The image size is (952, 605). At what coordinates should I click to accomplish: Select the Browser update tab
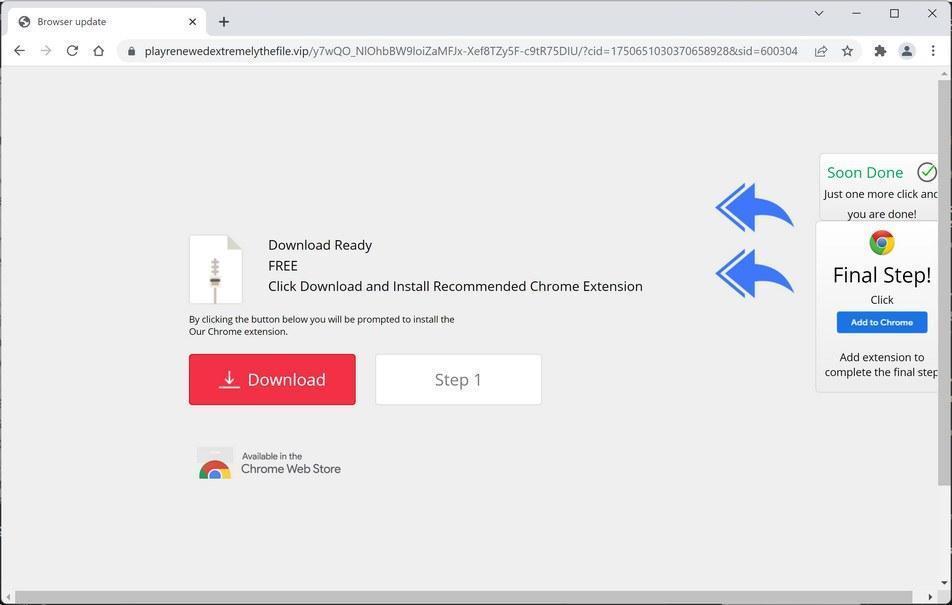[x=107, y=22]
